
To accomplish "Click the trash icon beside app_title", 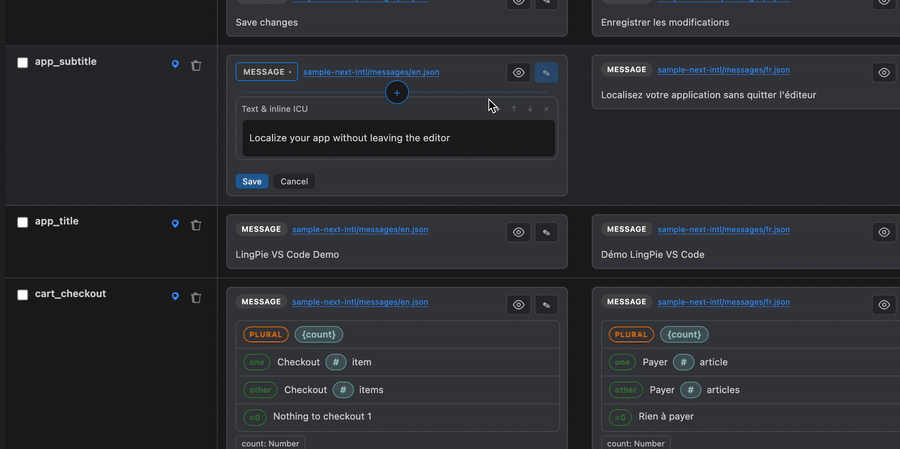I will 196,225.
